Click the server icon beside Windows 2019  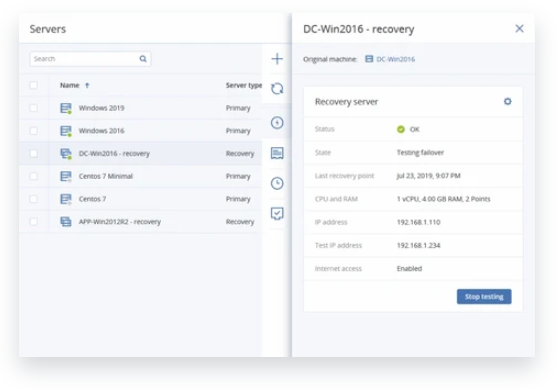66,108
